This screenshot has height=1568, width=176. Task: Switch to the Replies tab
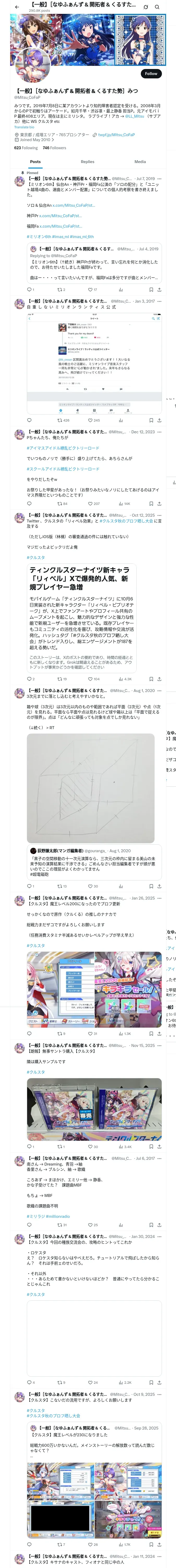[x=87, y=162]
